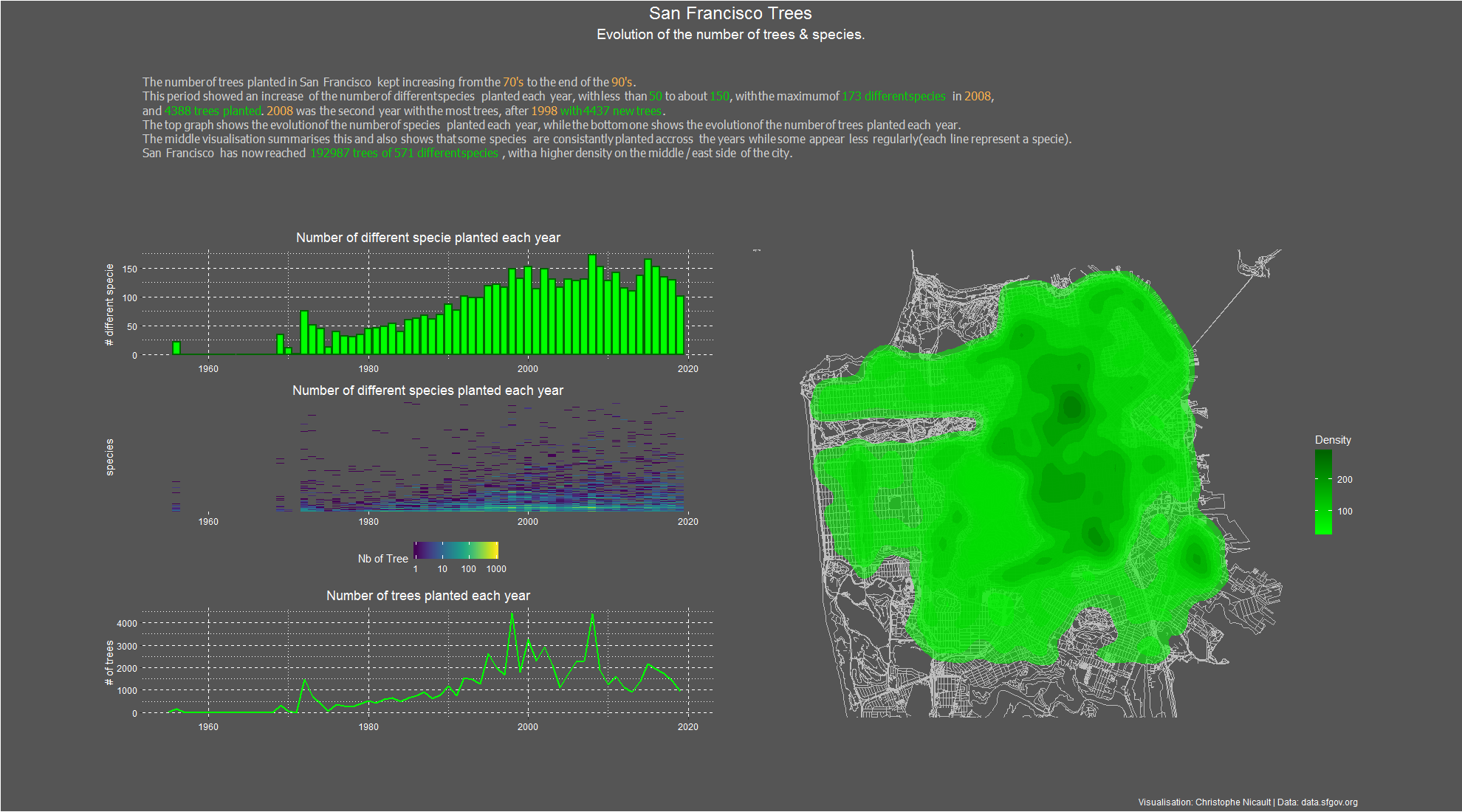Click the chart title 'Number of trees planted each year'

coord(428,596)
